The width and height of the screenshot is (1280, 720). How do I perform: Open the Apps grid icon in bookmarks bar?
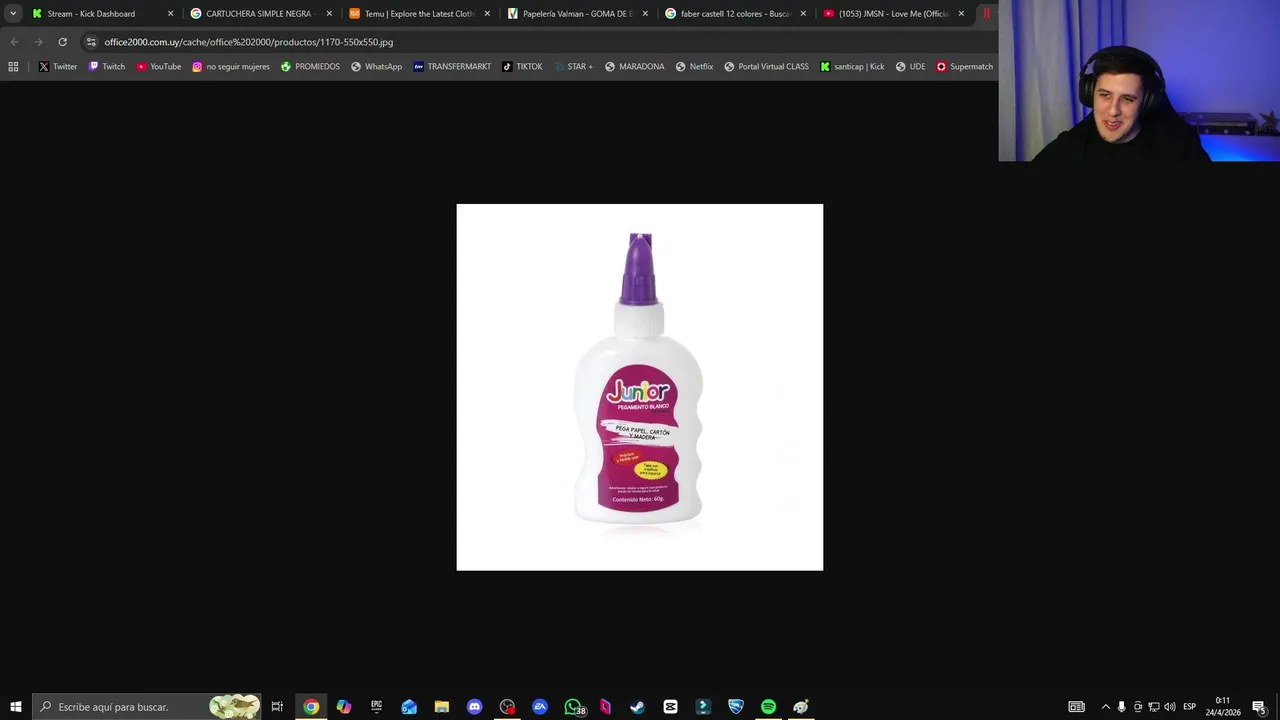tap(13, 67)
